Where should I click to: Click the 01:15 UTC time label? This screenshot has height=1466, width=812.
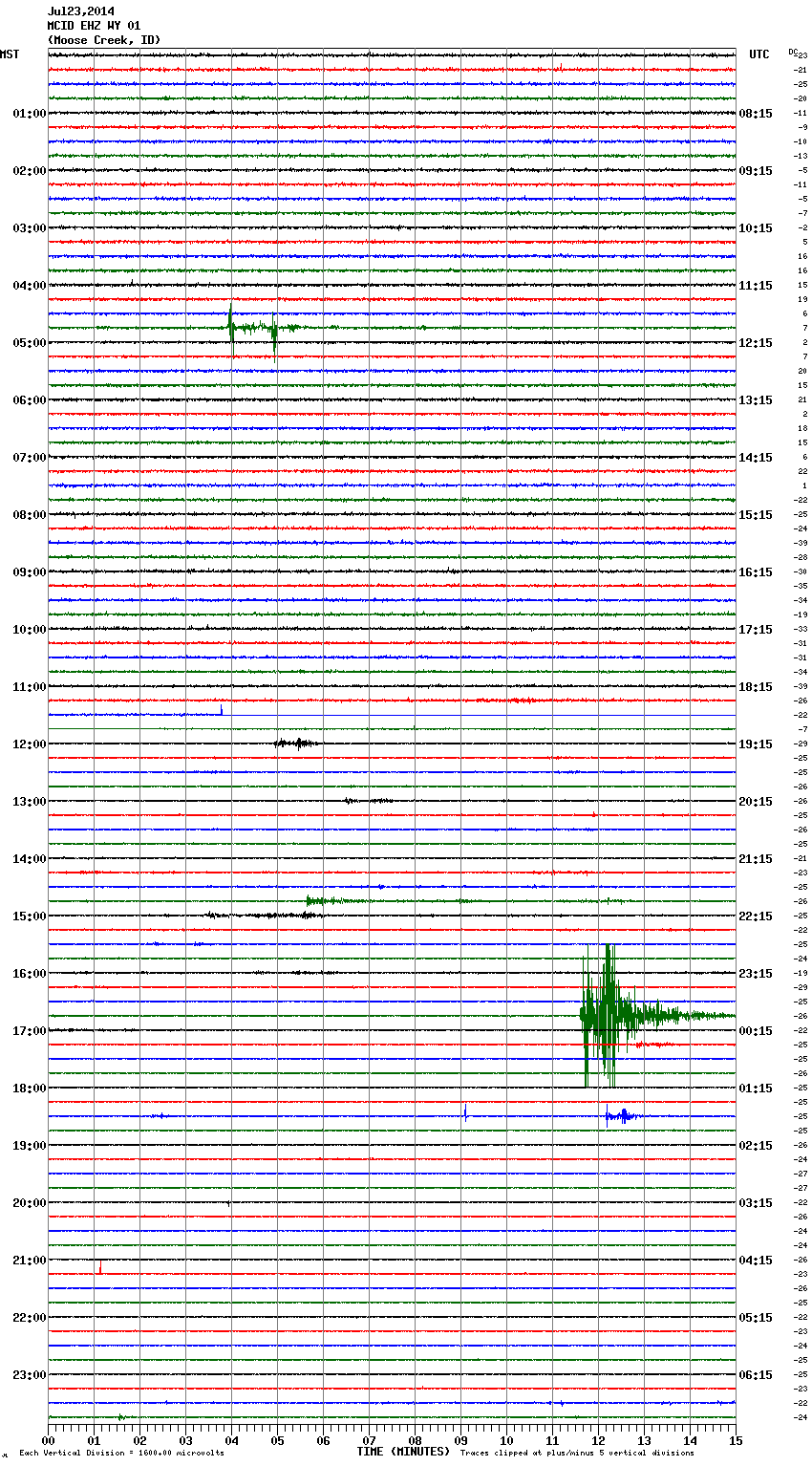(x=756, y=1089)
